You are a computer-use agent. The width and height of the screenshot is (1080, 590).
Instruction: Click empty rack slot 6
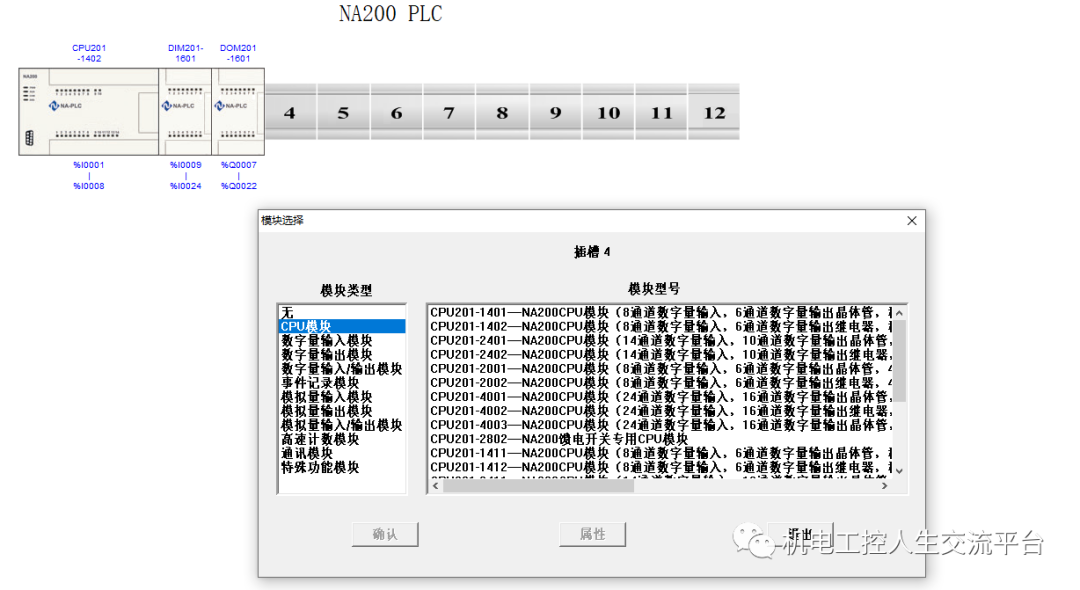click(397, 112)
